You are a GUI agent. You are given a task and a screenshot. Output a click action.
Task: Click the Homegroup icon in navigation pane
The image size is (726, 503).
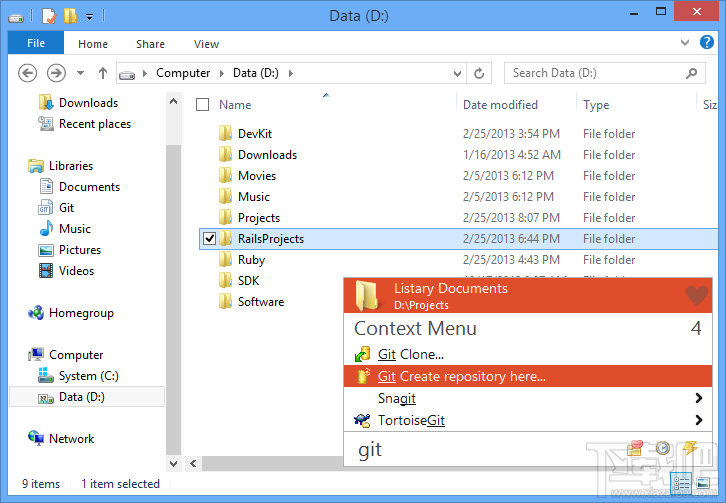point(36,313)
